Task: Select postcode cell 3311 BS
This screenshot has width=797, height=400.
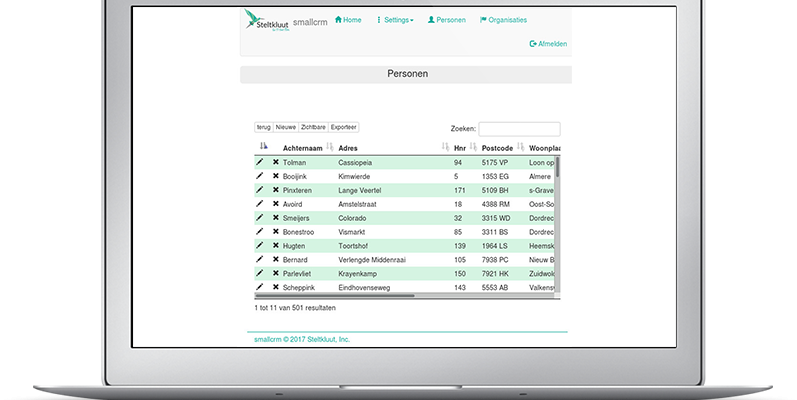Action: pyautogui.click(x=495, y=232)
